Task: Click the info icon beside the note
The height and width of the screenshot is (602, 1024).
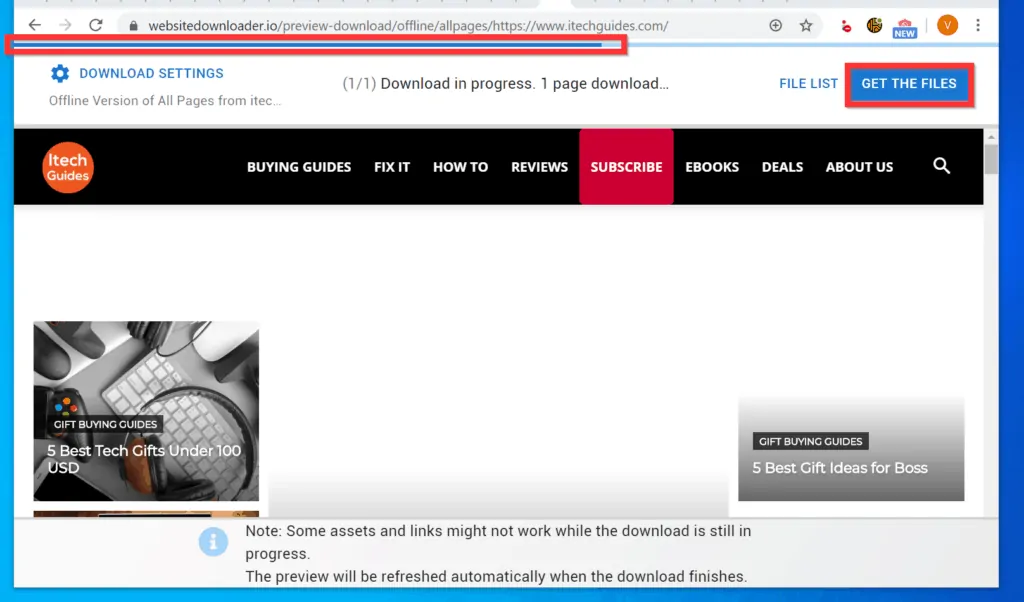Action: point(214,542)
